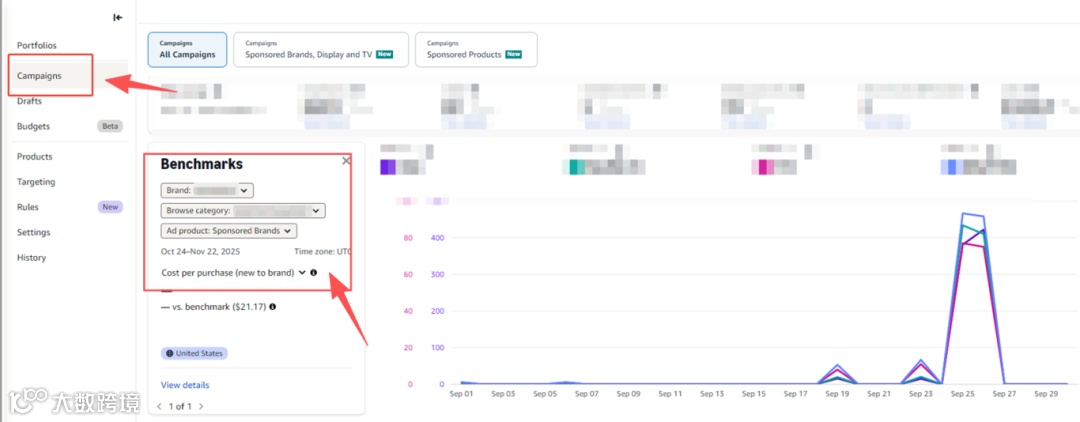Click chart peak at Sep 25

[963, 214]
